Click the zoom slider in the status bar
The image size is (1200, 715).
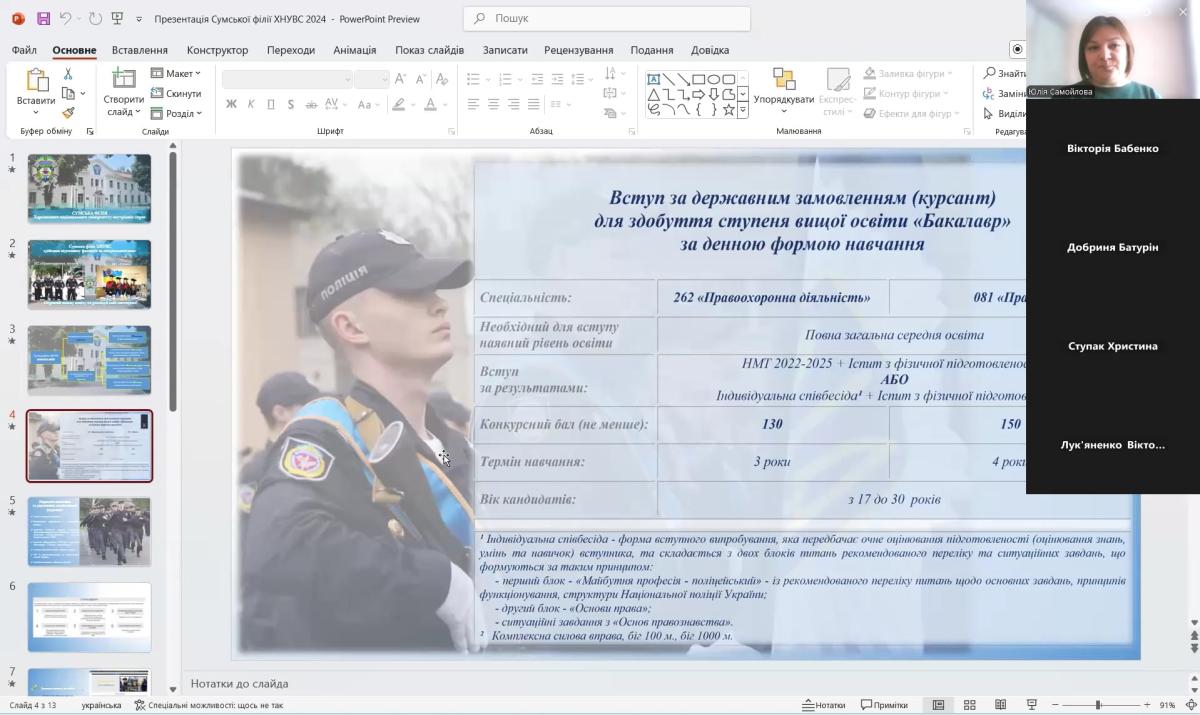[x=1097, y=705]
